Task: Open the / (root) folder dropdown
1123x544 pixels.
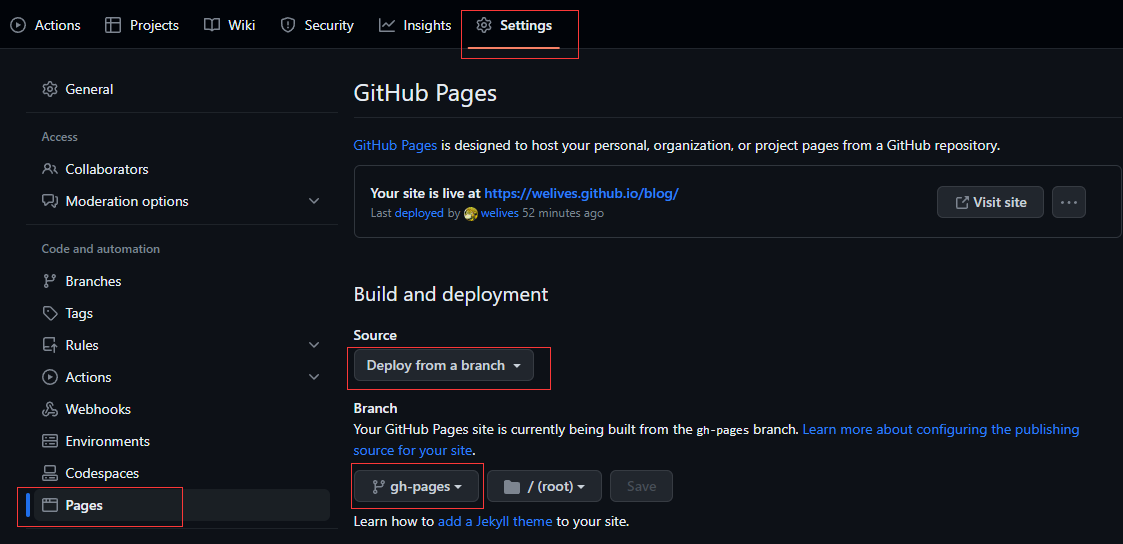Action: point(544,487)
